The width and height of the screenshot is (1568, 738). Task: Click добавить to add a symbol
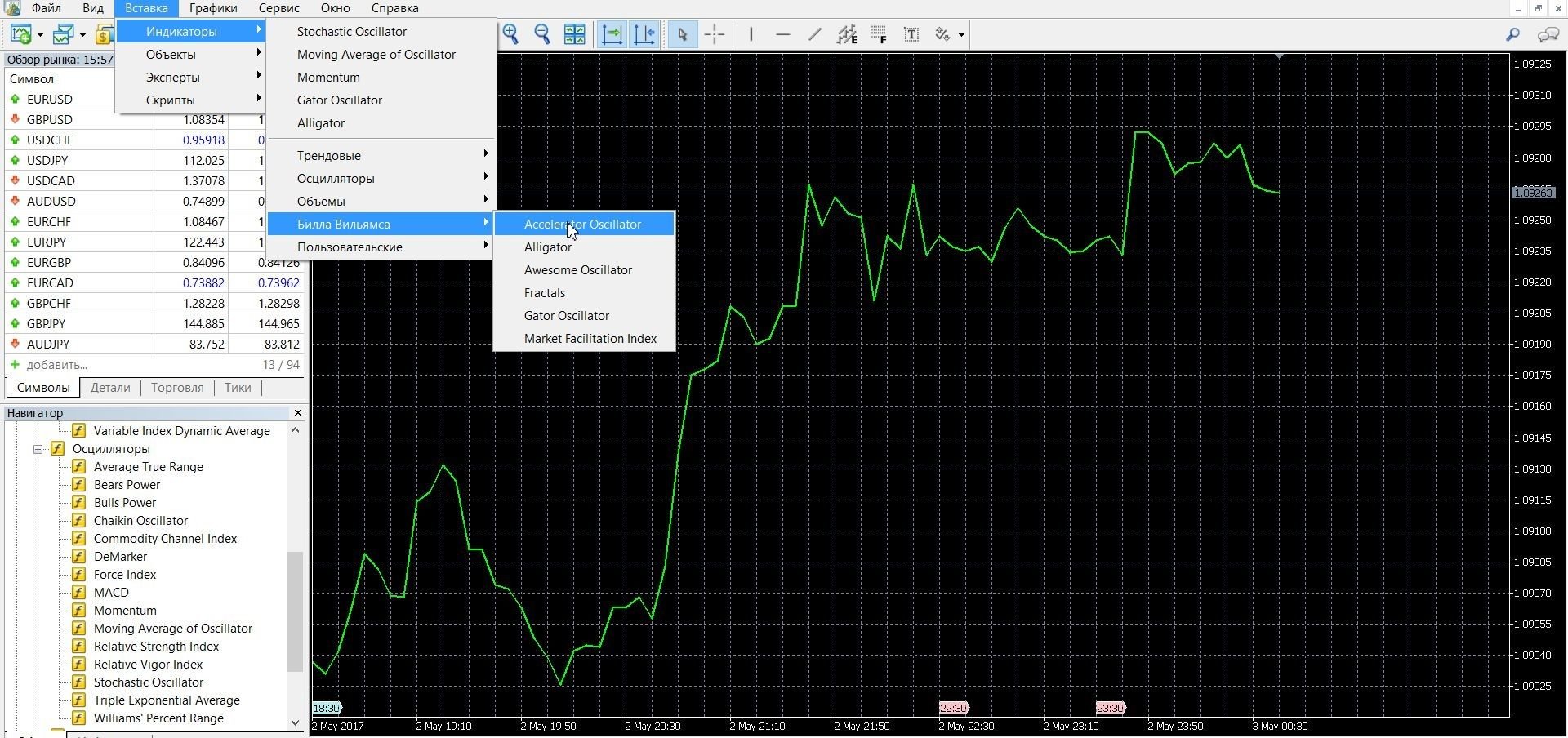tap(56, 365)
